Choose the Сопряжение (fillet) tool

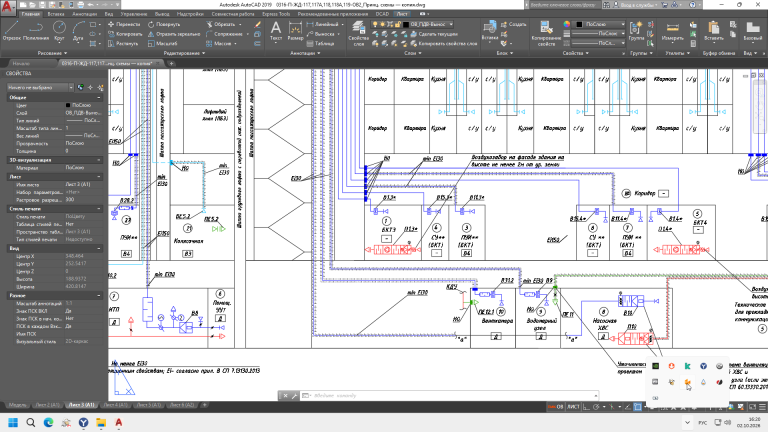(x=224, y=34)
